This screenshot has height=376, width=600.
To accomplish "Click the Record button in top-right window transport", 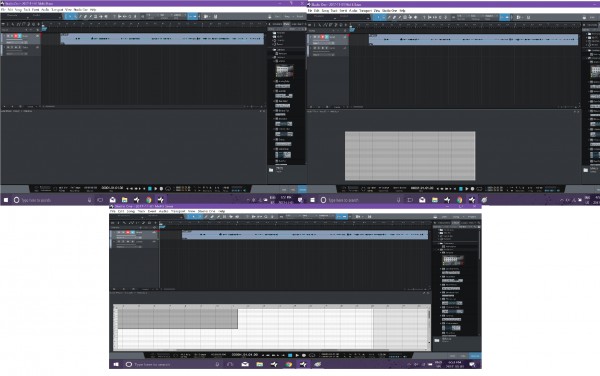I will pos(473,189).
